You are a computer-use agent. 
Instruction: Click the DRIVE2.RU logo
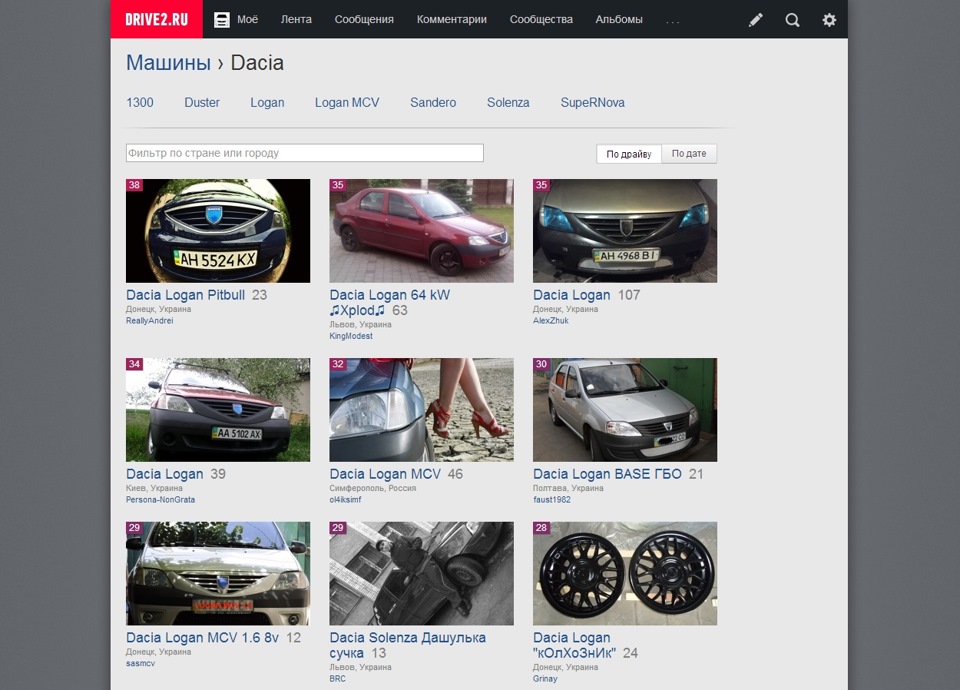[156, 19]
